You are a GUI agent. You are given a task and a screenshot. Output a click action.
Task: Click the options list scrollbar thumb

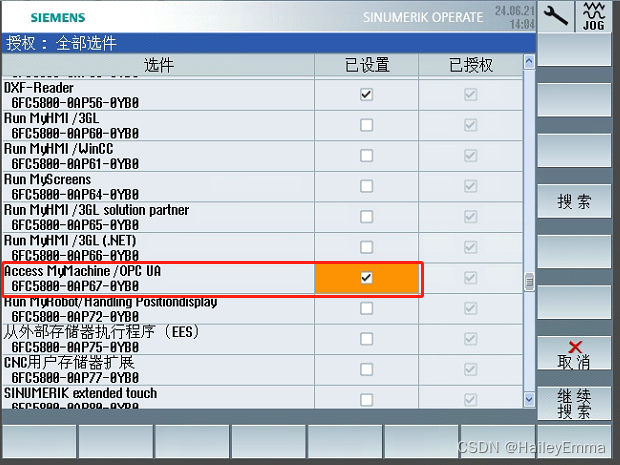click(x=529, y=282)
